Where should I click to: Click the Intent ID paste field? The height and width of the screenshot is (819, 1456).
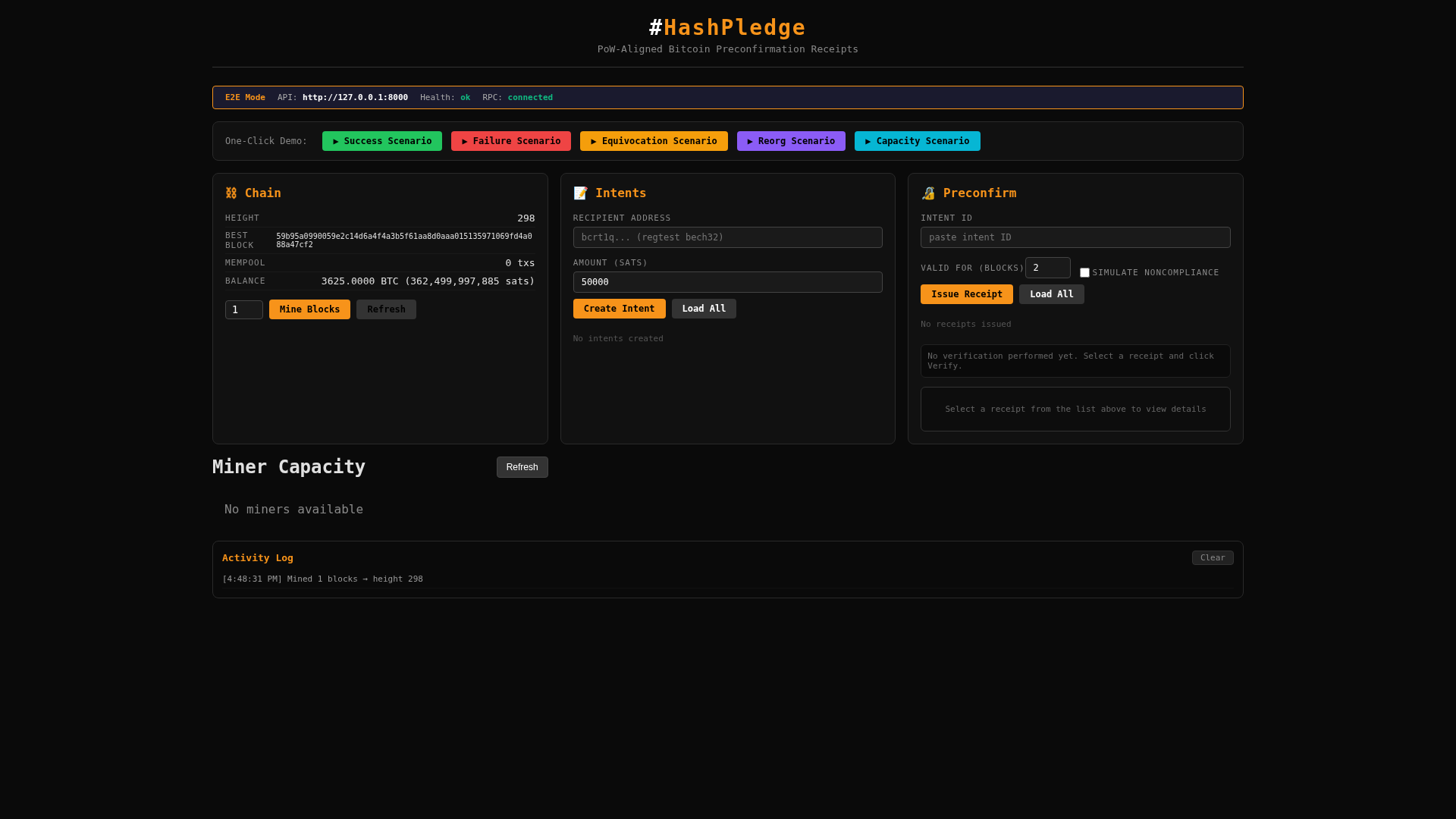tap(1075, 237)
